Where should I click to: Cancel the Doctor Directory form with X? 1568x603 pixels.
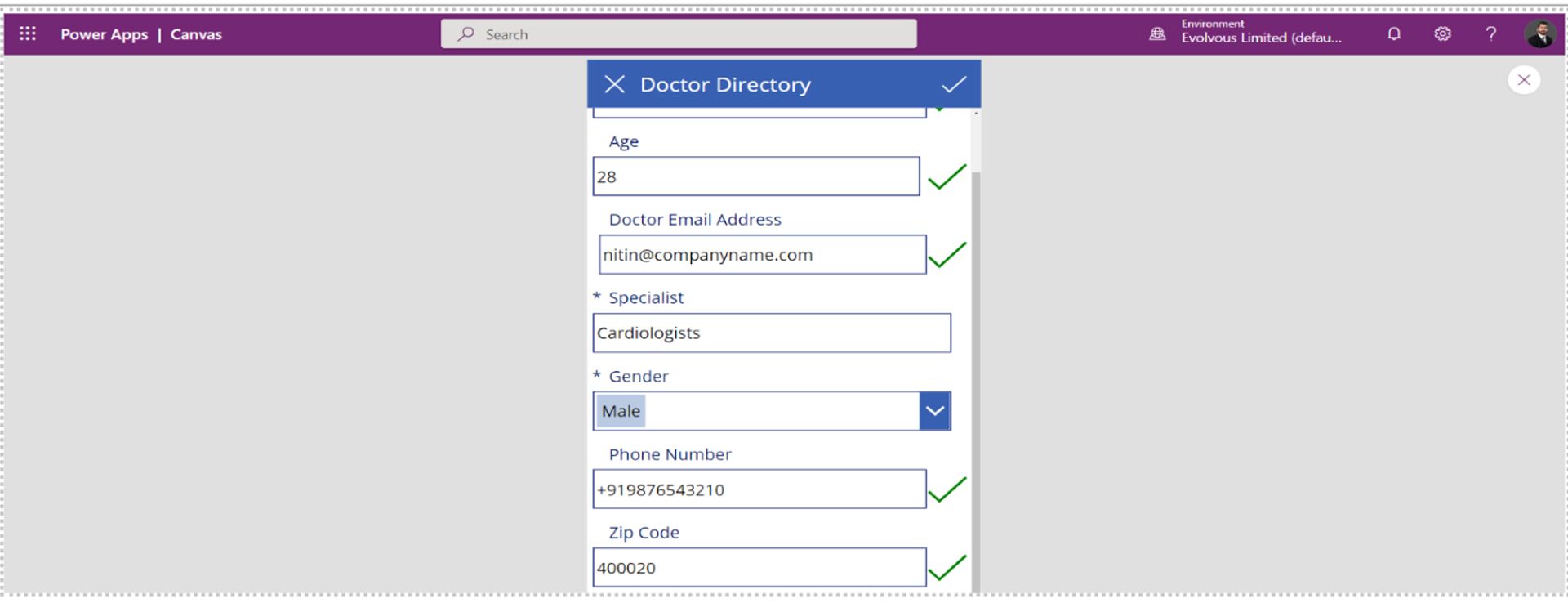point(614,84)
